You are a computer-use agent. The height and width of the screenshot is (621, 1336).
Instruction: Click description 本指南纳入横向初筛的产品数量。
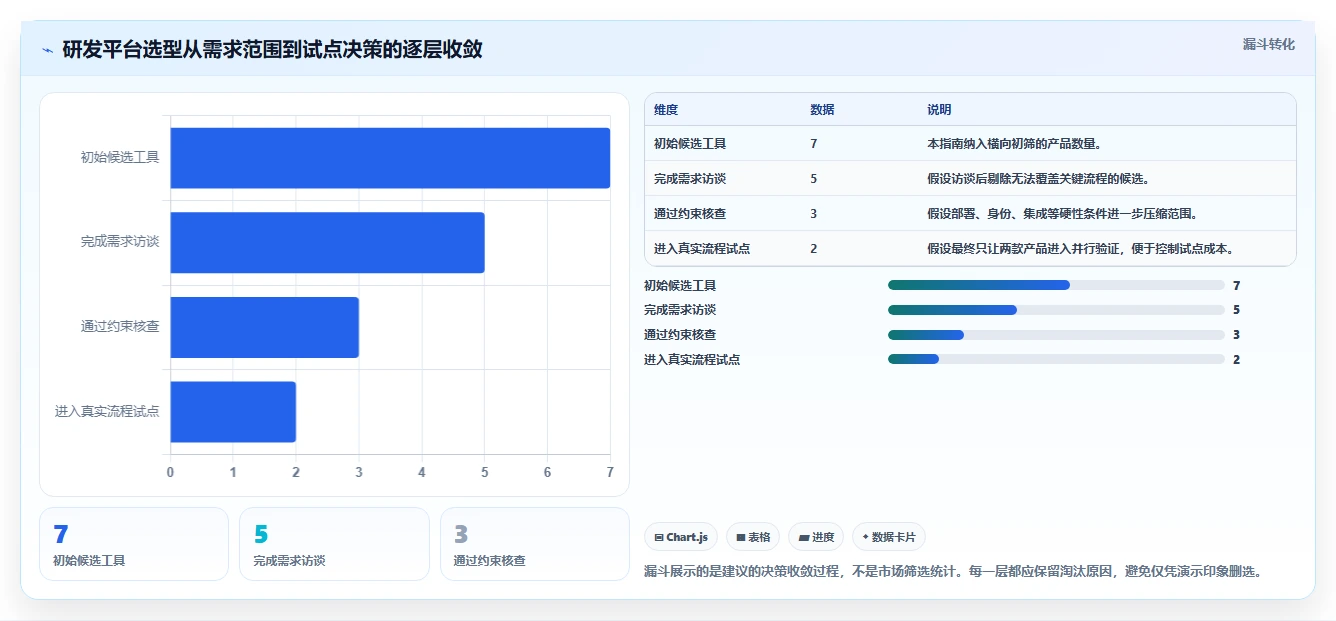click(x=1014, y=144)
